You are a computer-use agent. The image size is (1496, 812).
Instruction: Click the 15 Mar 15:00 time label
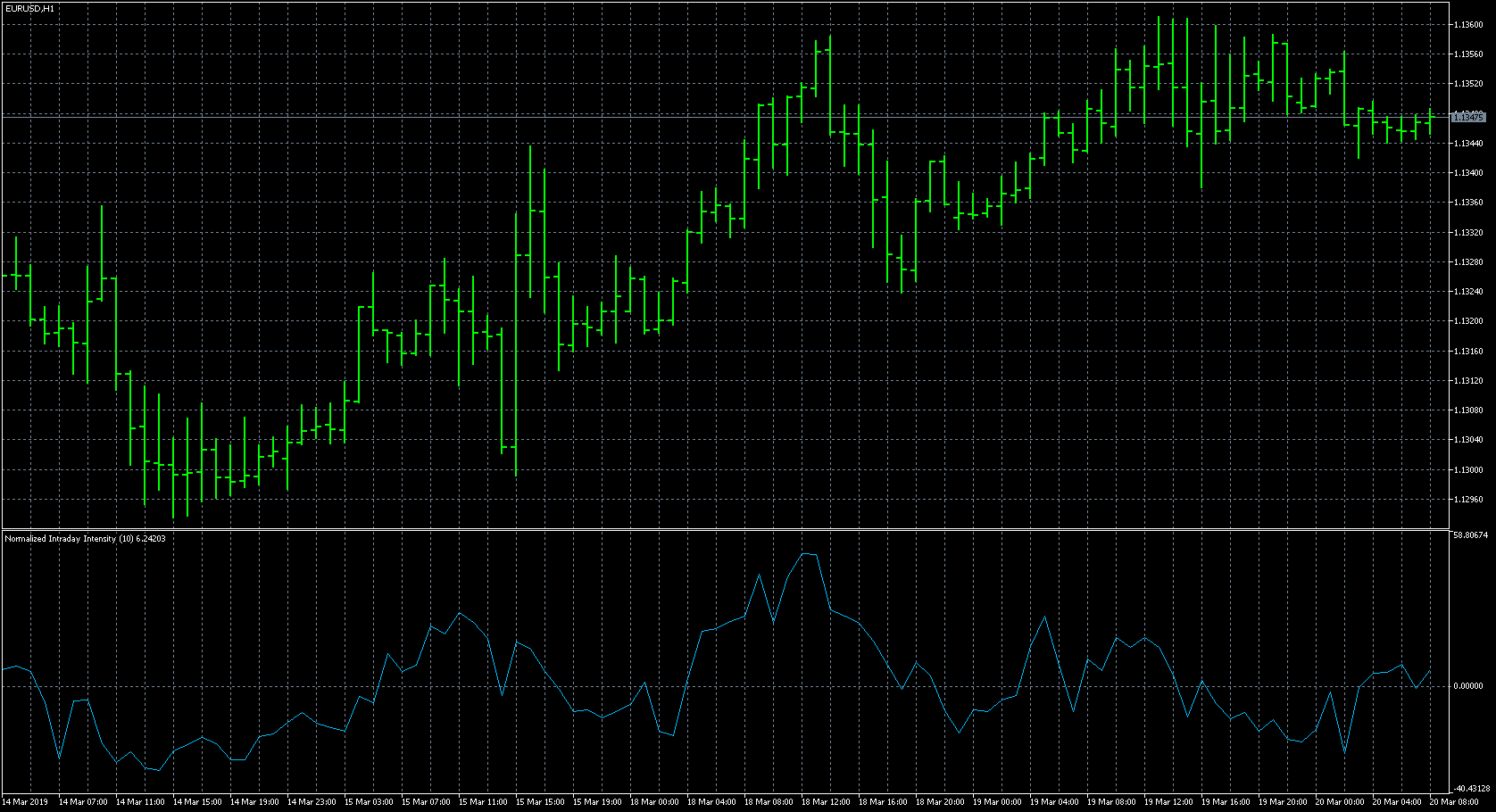[540, 802]
